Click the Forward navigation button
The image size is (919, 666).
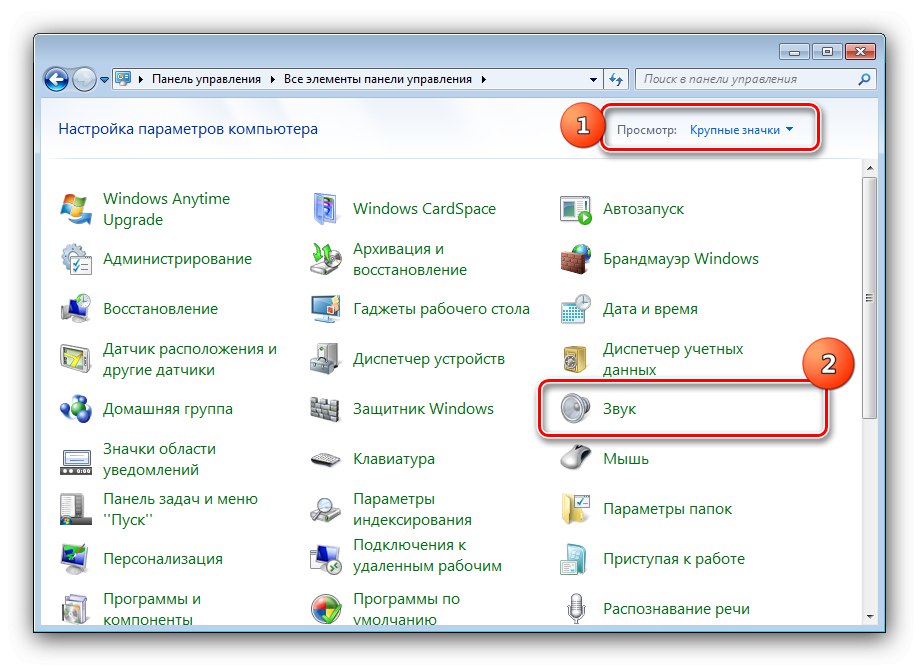[84, 79]
